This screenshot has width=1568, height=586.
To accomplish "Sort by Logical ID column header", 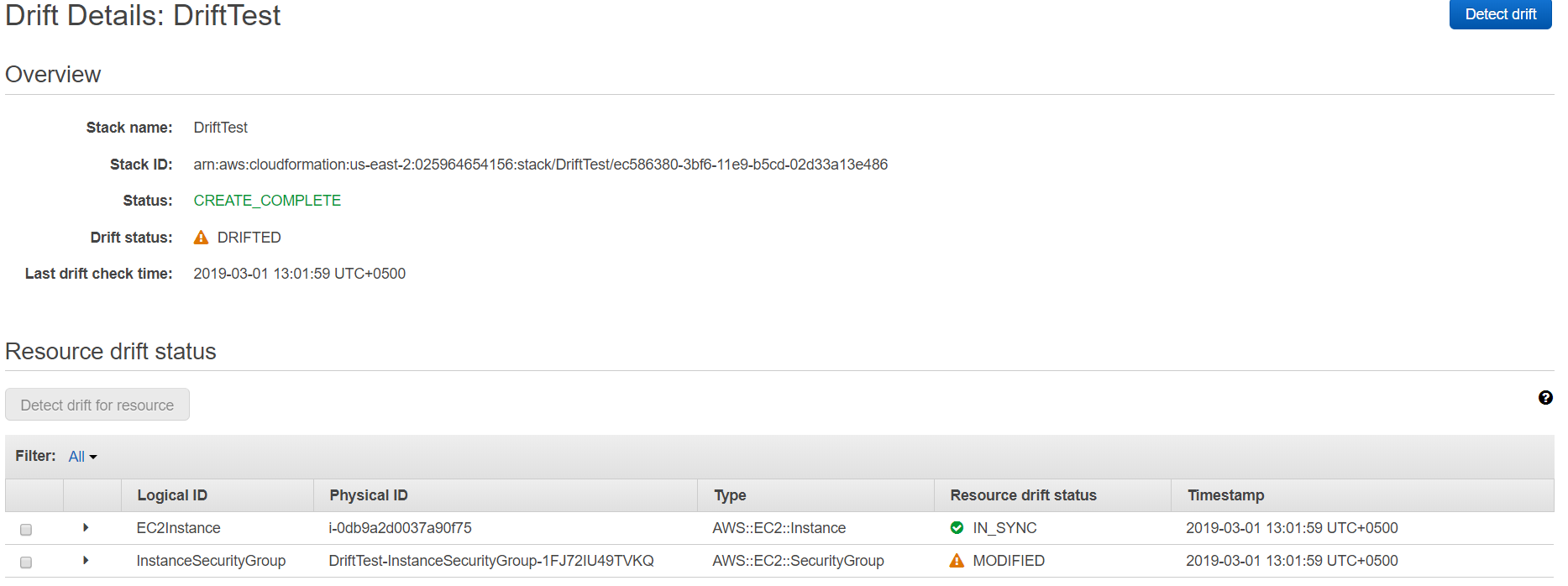I will (x=172, y=495).
